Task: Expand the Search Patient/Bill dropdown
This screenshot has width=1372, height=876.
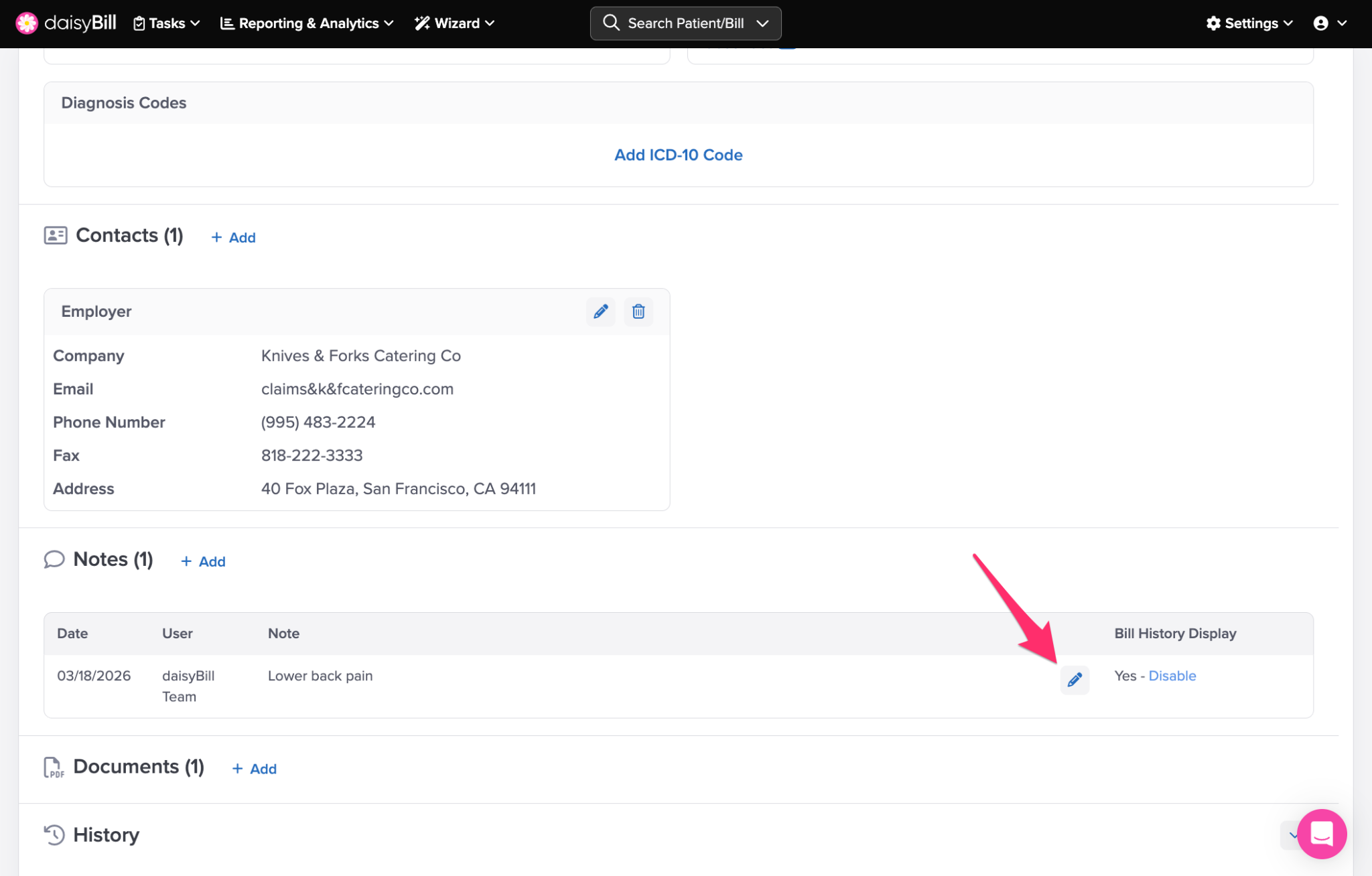Action: (x=762, y=23)
